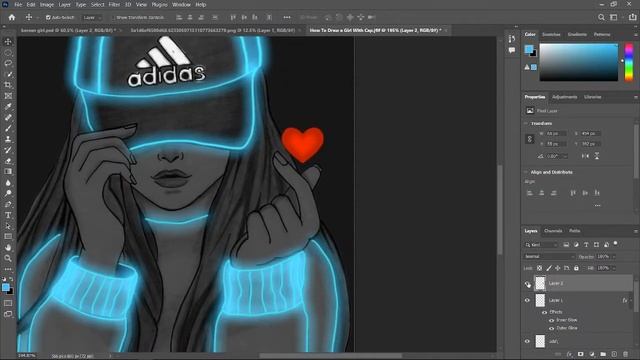Viewport: 640px width, 360px height.
Task: Select the Layer 2 thumbnail
Action: 540,283
